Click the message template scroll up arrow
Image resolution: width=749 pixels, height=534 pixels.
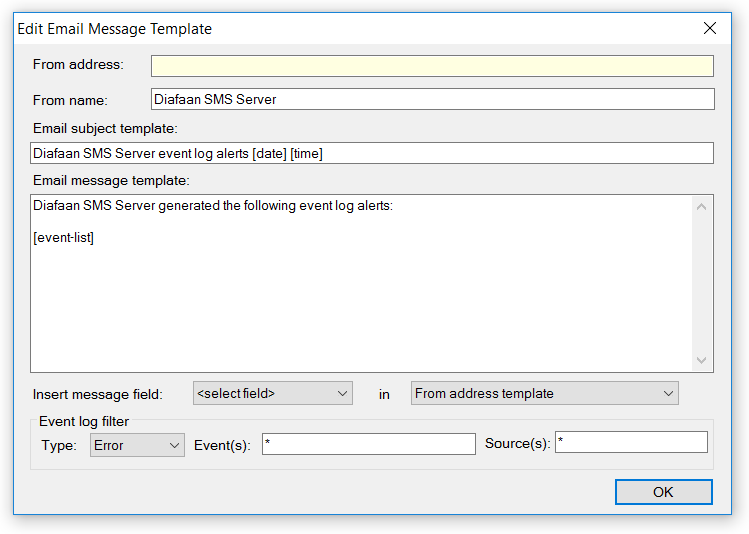click(x=701, y=207)
